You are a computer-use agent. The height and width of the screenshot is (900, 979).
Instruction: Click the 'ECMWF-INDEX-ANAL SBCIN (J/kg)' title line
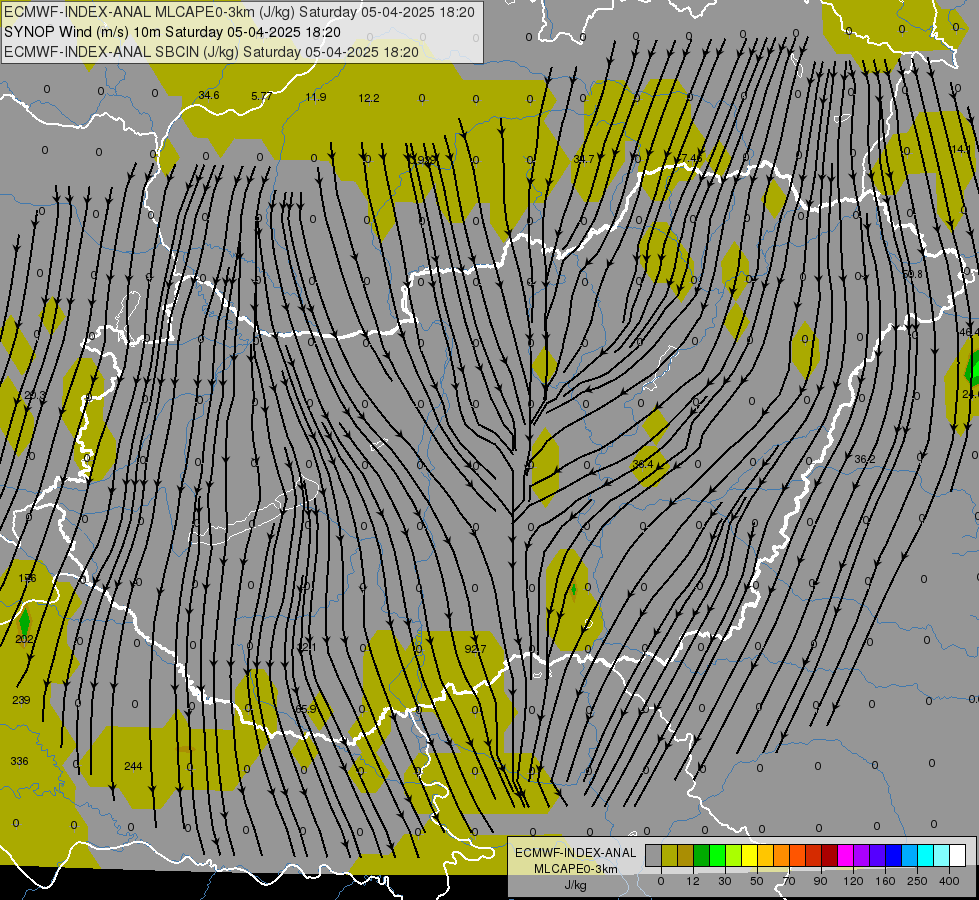121,52
